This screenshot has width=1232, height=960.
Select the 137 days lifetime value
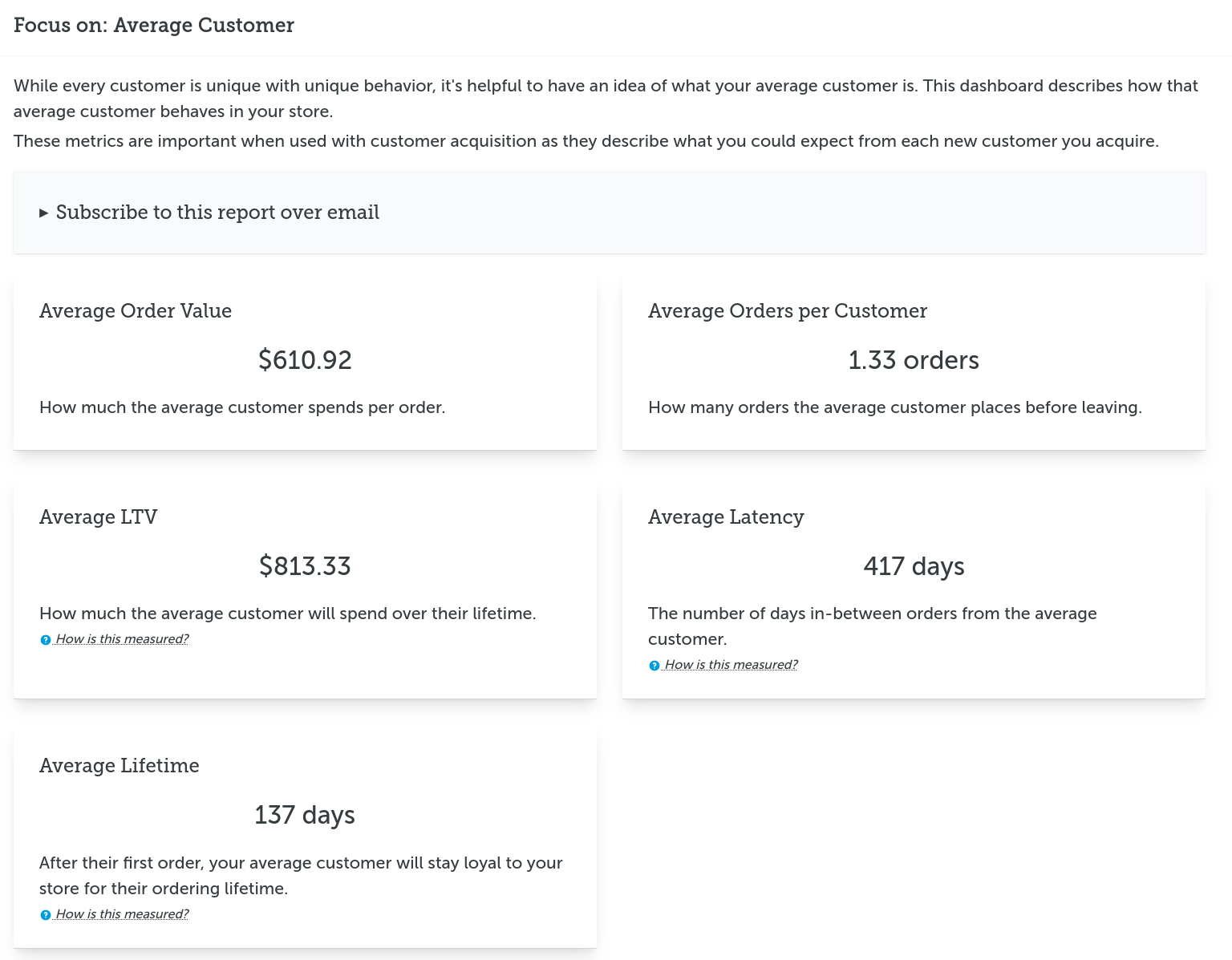coord(305,816)
